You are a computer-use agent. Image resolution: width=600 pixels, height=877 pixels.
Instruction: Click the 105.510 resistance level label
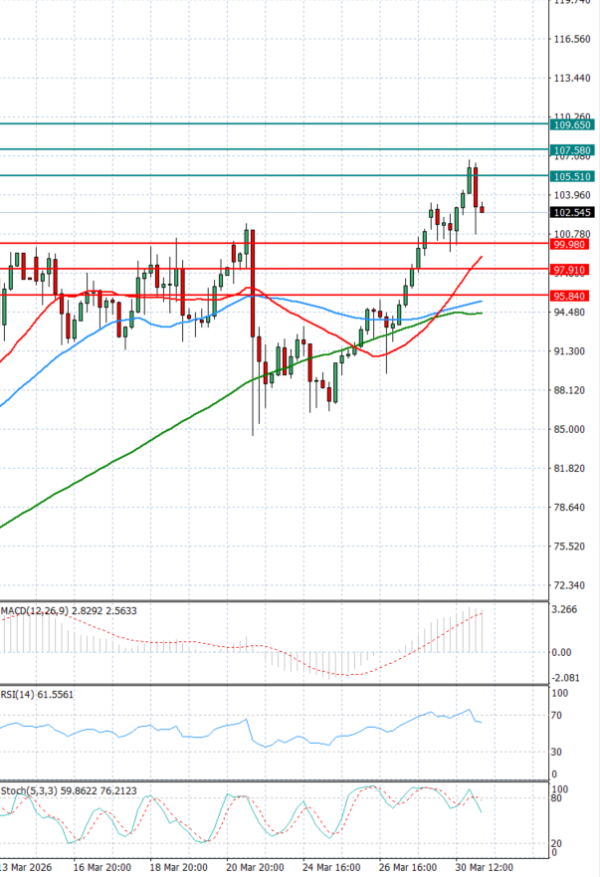(x=573, y=176)
